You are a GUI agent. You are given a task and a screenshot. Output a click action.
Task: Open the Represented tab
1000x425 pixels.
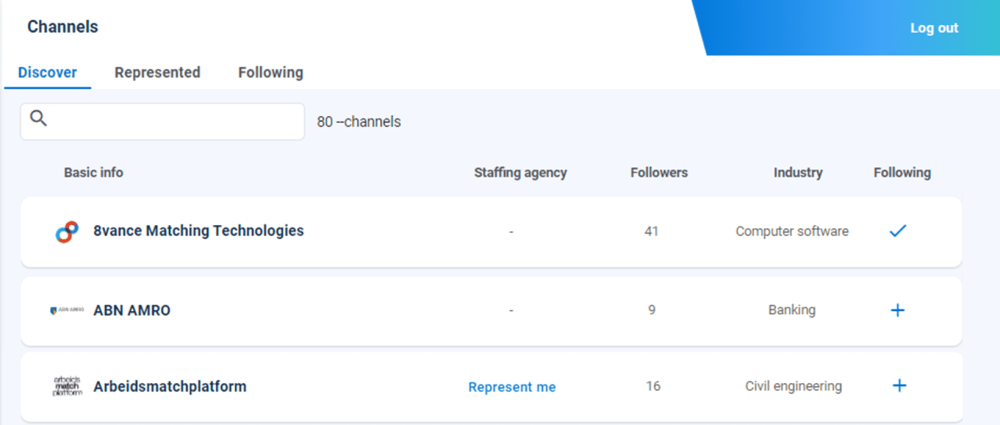pyautogui.click(x=157, y=73)
